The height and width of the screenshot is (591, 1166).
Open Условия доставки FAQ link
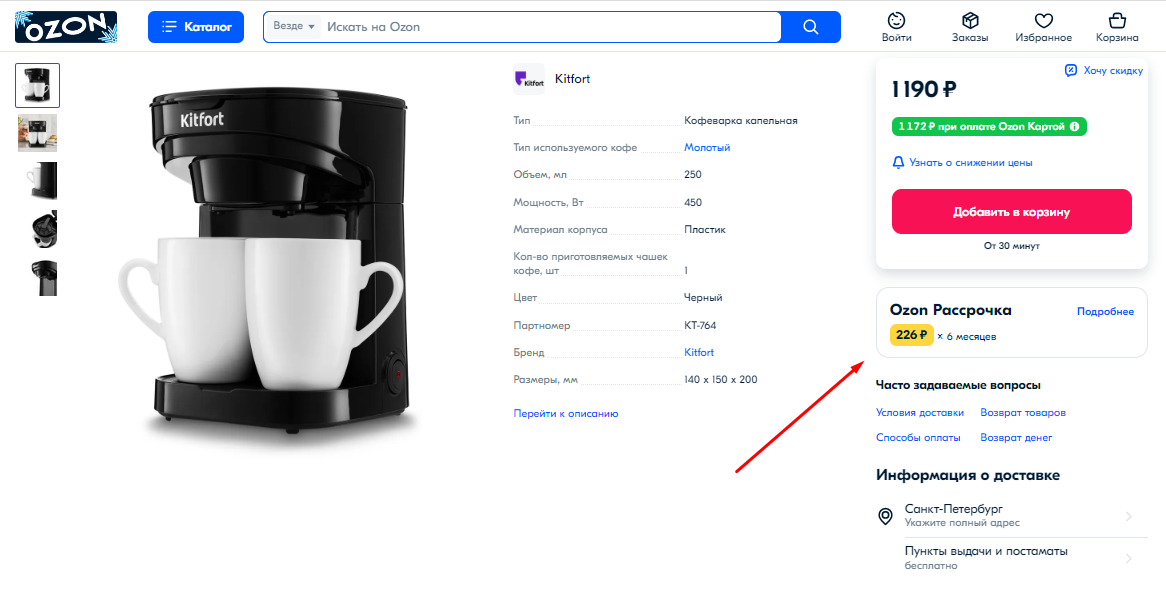pyautogui.click(x=920, y=413)
